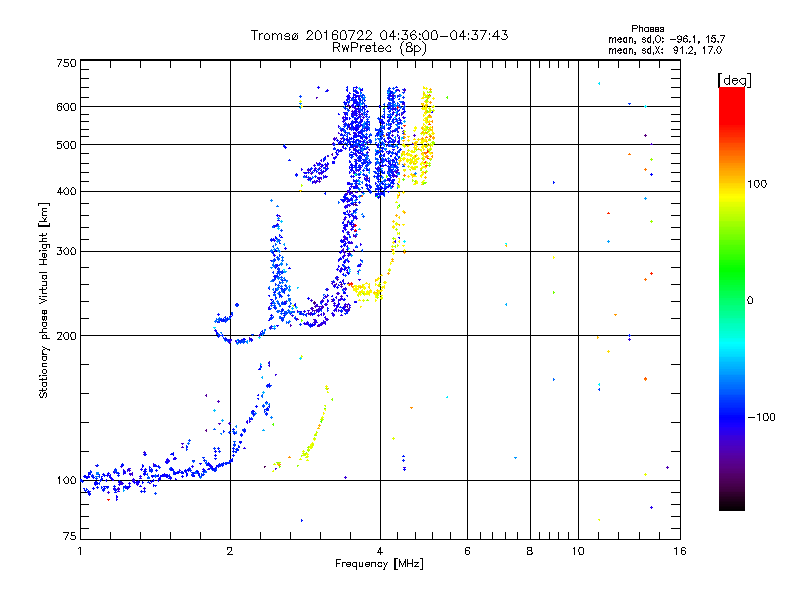
Task: Click the y-axis label '300'
Action: (x=66, y=251)
